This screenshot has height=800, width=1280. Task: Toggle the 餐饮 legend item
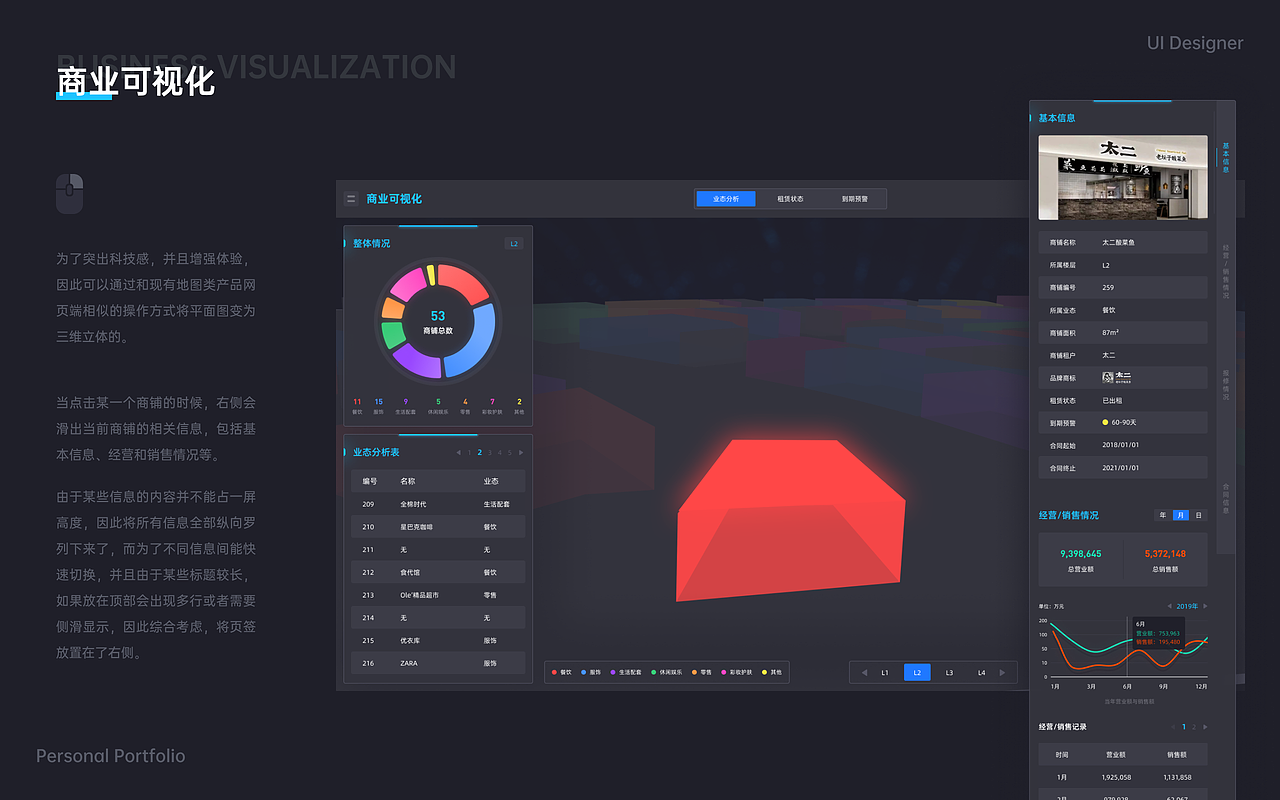click(x=561, y=673)
